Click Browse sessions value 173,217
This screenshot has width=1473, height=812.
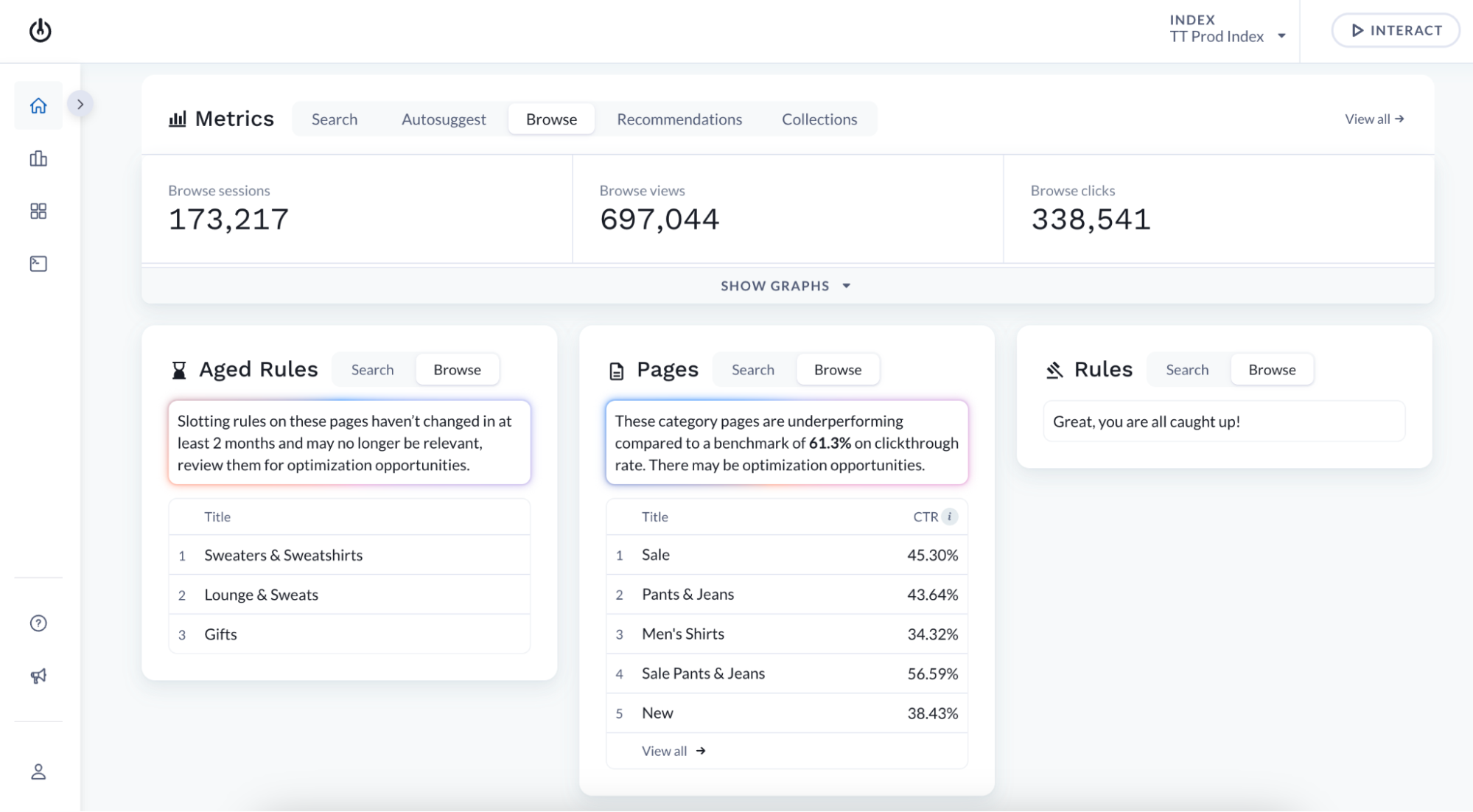click(228, 220)
